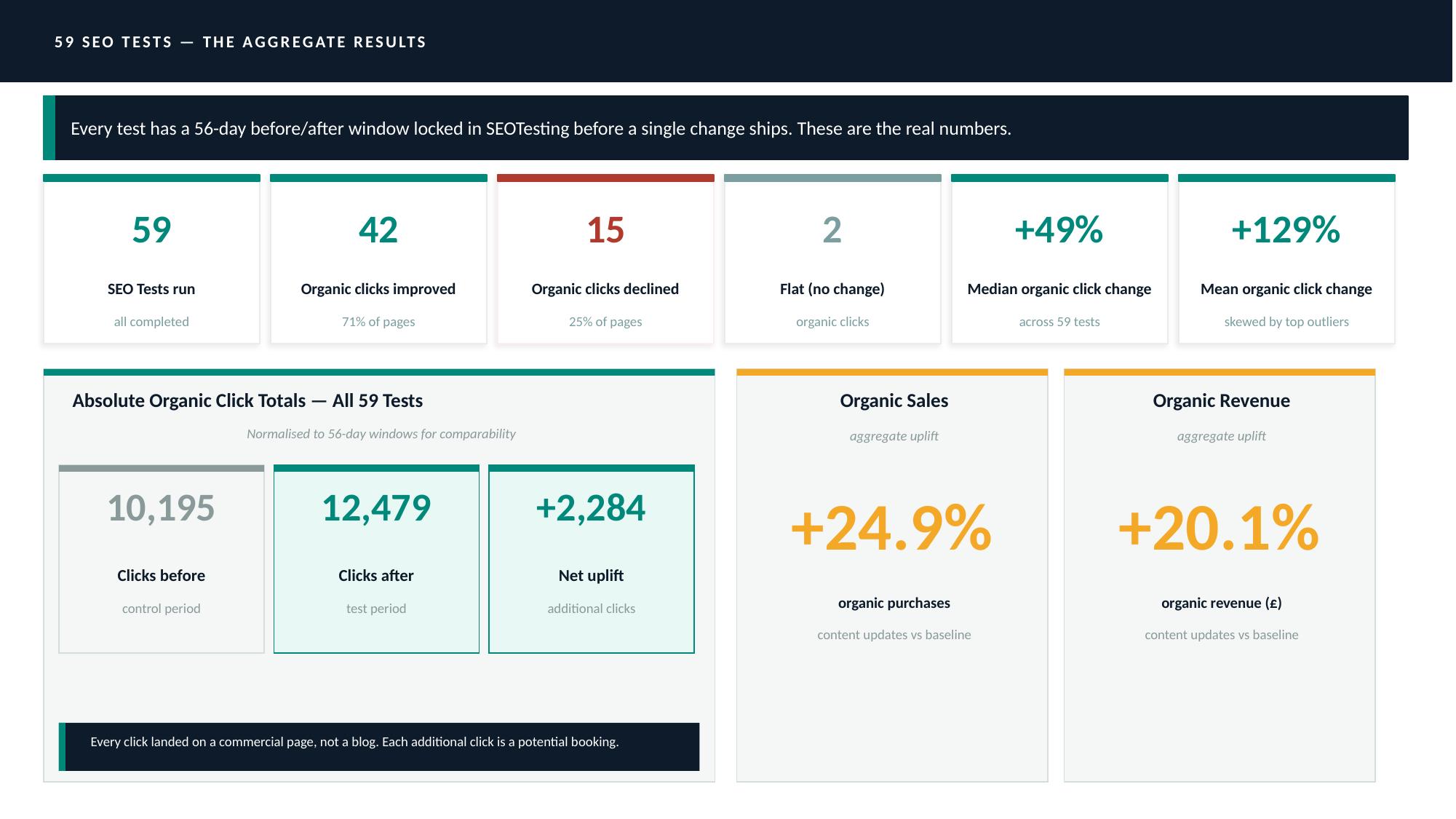Click the red '15' declined figure
The width and height of the screenshot is (1456, 819).
click(605, 230)
